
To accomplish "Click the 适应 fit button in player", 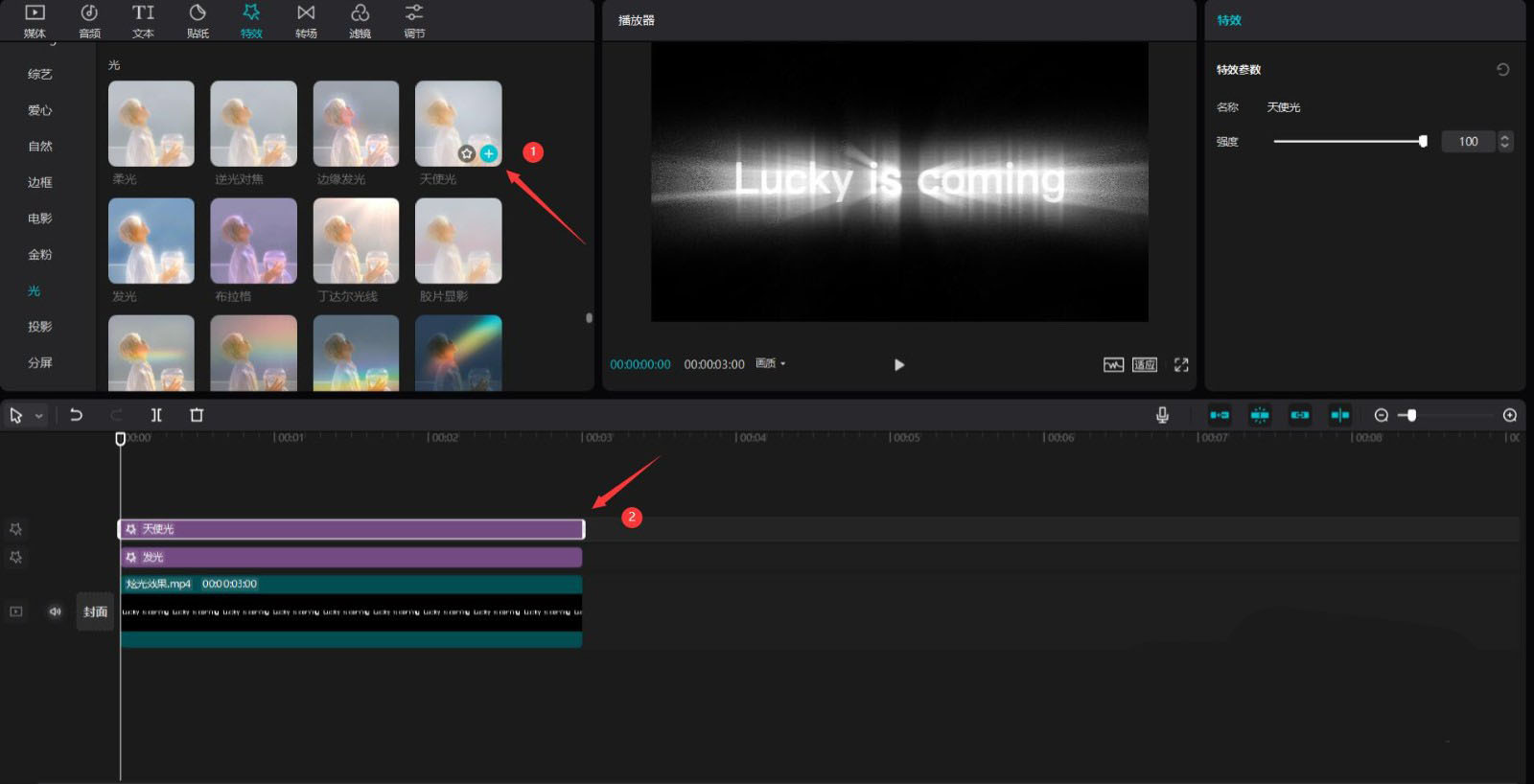I will [1145, 365].
